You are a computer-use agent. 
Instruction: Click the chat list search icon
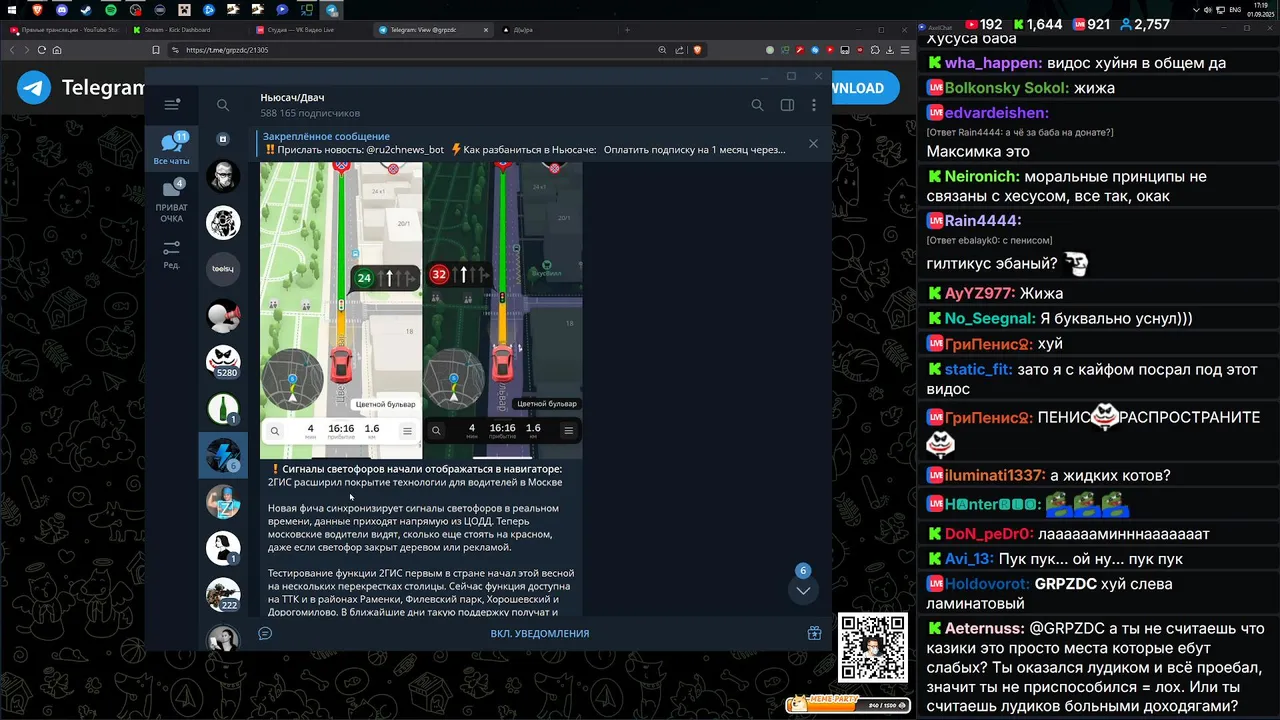point(223,105)
